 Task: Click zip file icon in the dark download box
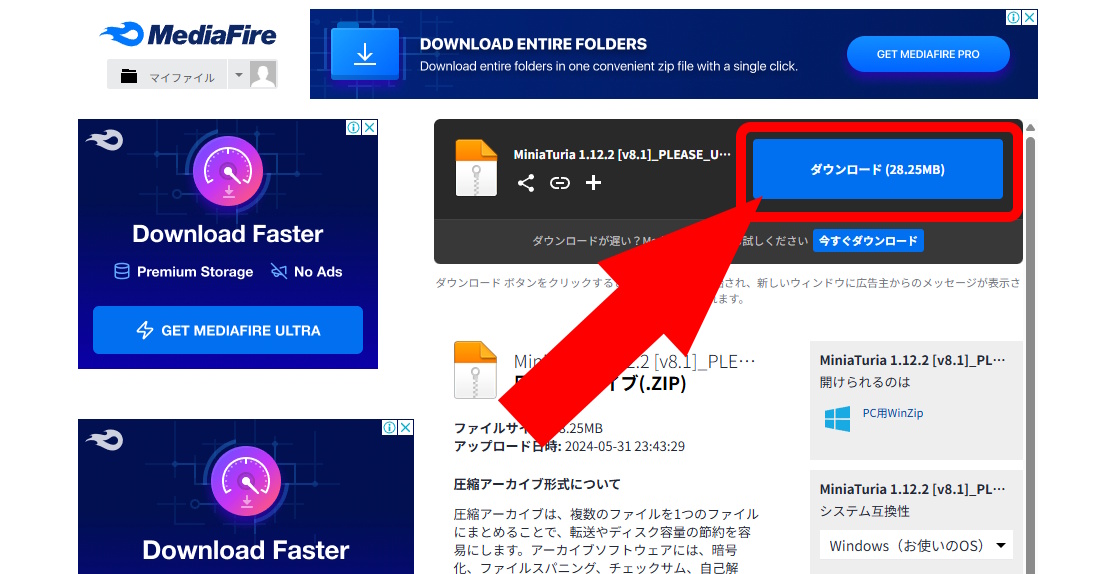click(x=476, y=167)
